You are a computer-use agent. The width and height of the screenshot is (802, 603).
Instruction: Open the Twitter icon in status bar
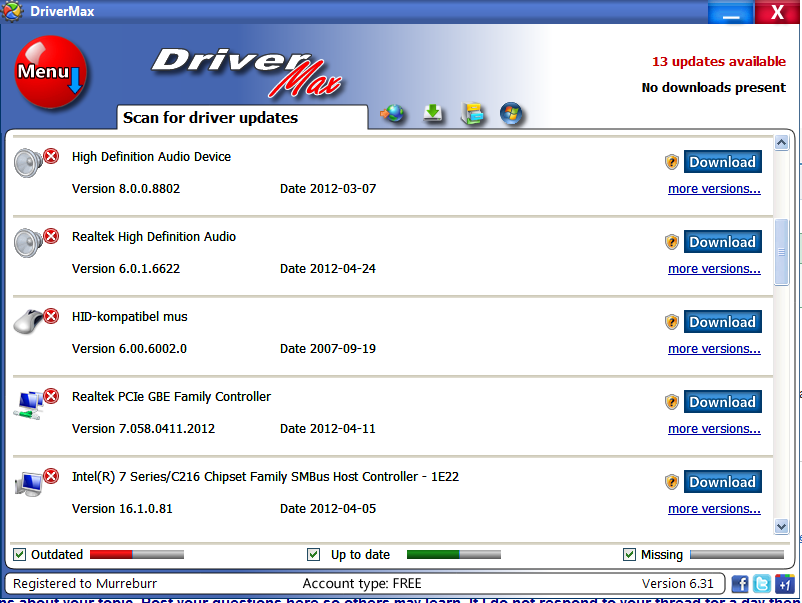761,584
